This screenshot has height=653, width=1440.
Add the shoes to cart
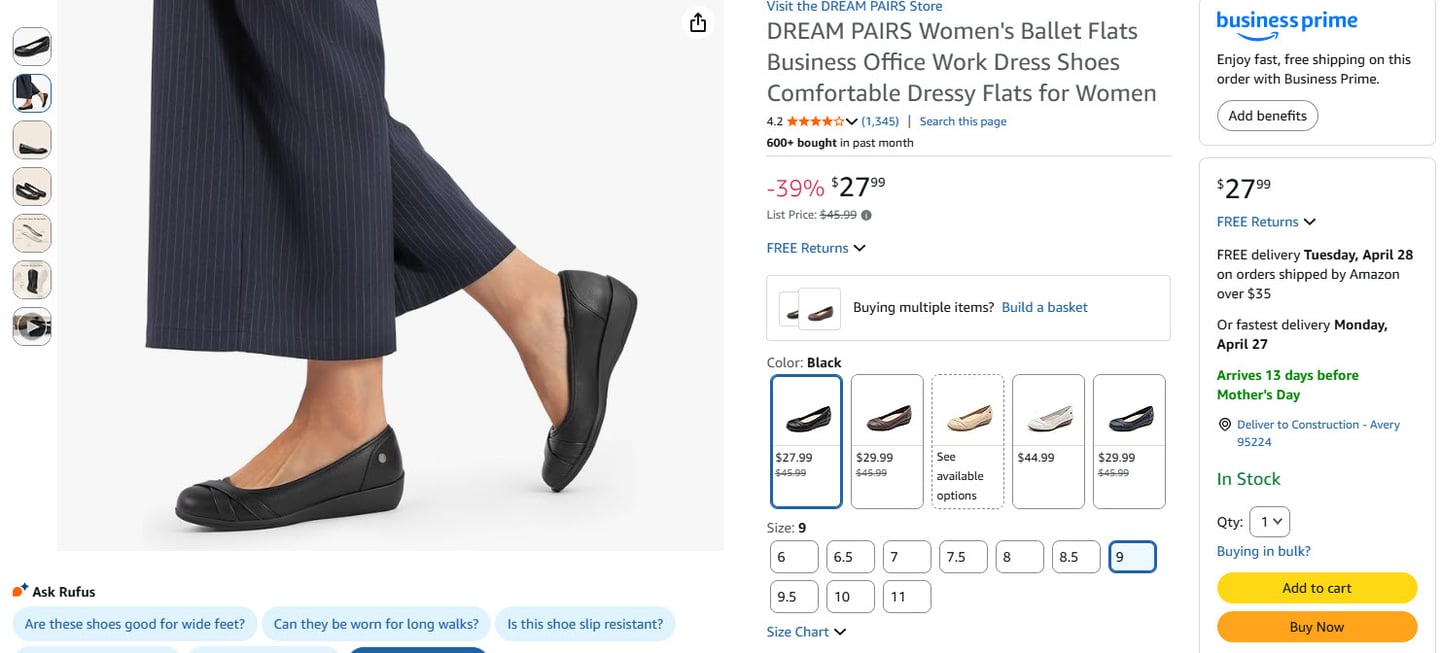coord(1316,588)
